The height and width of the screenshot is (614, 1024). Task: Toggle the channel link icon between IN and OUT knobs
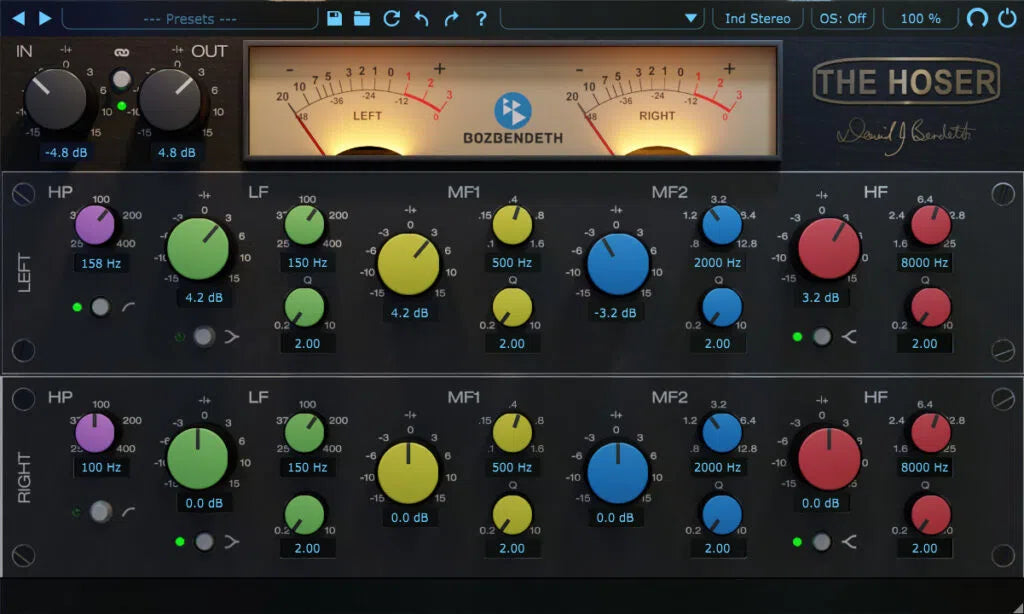click(120, 77)
